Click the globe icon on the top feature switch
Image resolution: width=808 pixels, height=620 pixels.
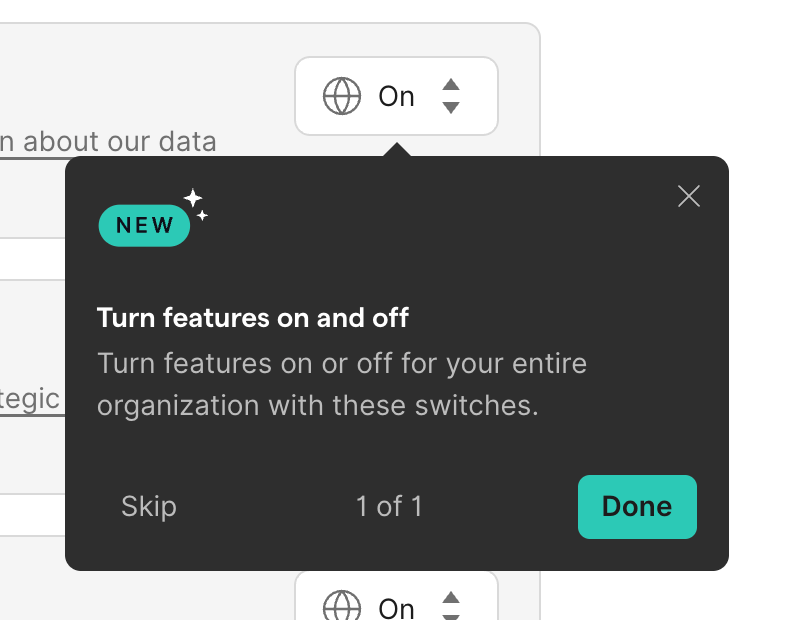tap(343, 96)
